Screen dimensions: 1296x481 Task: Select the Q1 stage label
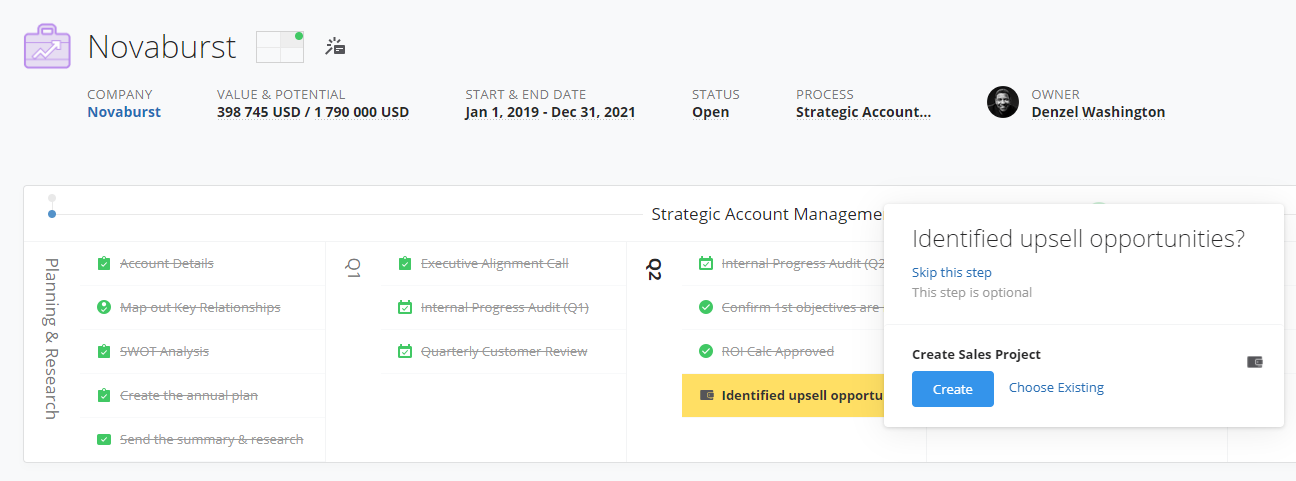pyautogui.click(x=353, y=268)
